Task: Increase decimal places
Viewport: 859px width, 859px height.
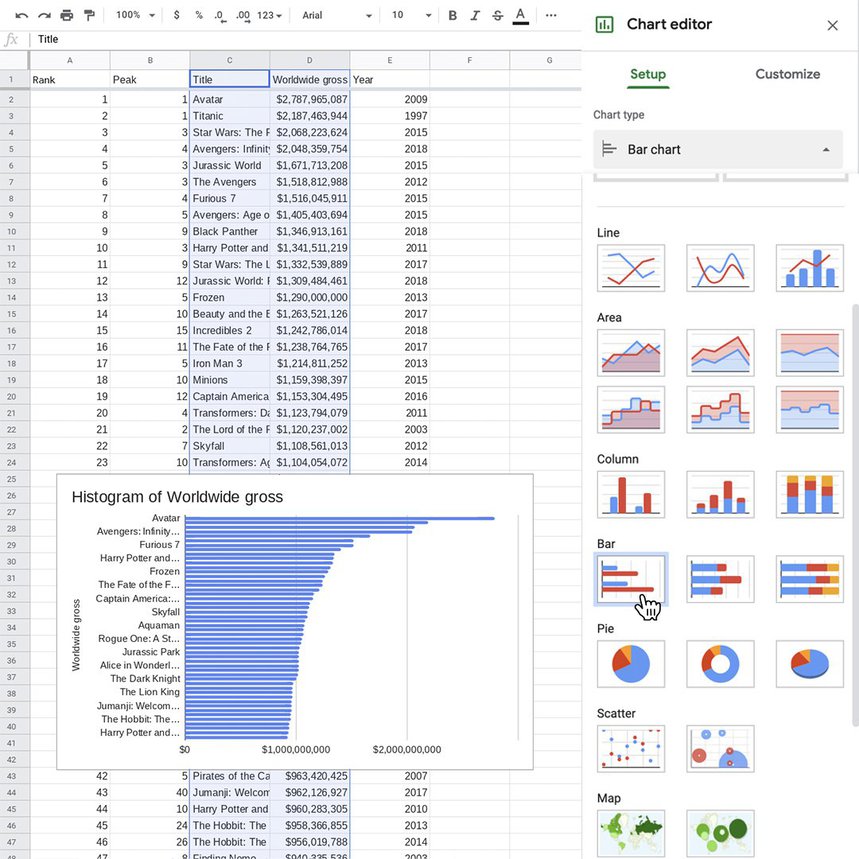Action: click(x=243, y=15)
